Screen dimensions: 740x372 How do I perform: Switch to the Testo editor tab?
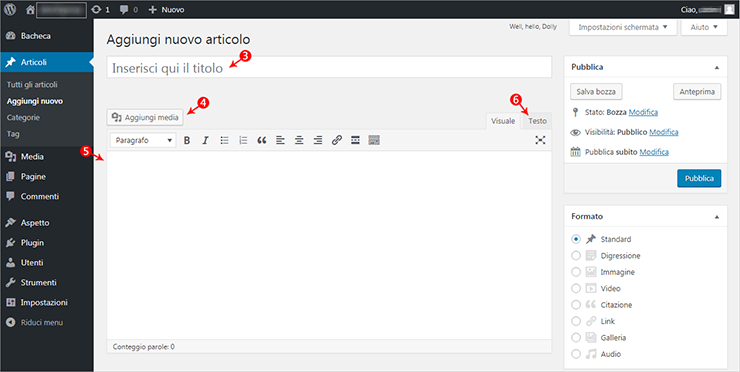537,121
